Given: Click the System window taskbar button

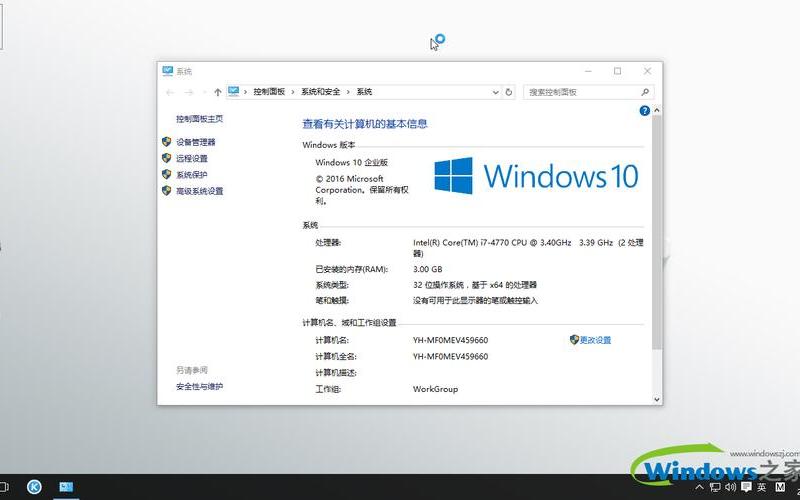Looking at the screenshot, I should (66, 487).
